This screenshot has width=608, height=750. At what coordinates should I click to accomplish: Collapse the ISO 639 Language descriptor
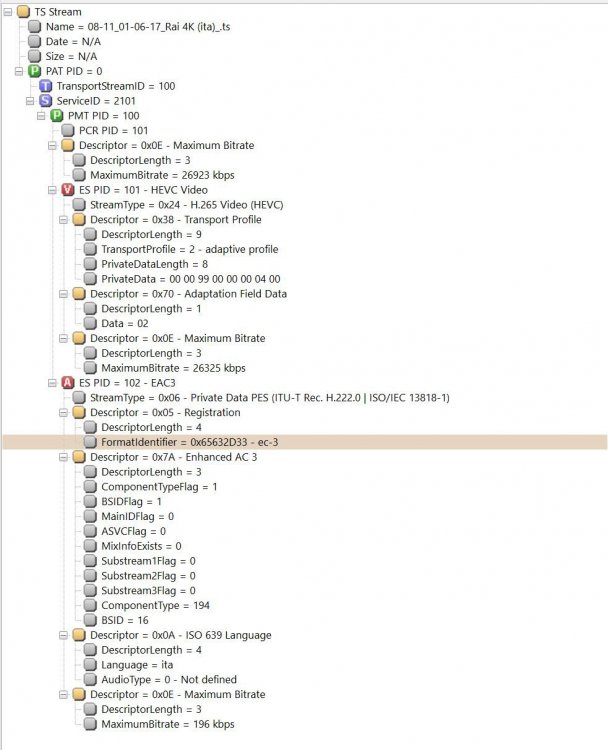pyautogui.click(x=63, y=635)
